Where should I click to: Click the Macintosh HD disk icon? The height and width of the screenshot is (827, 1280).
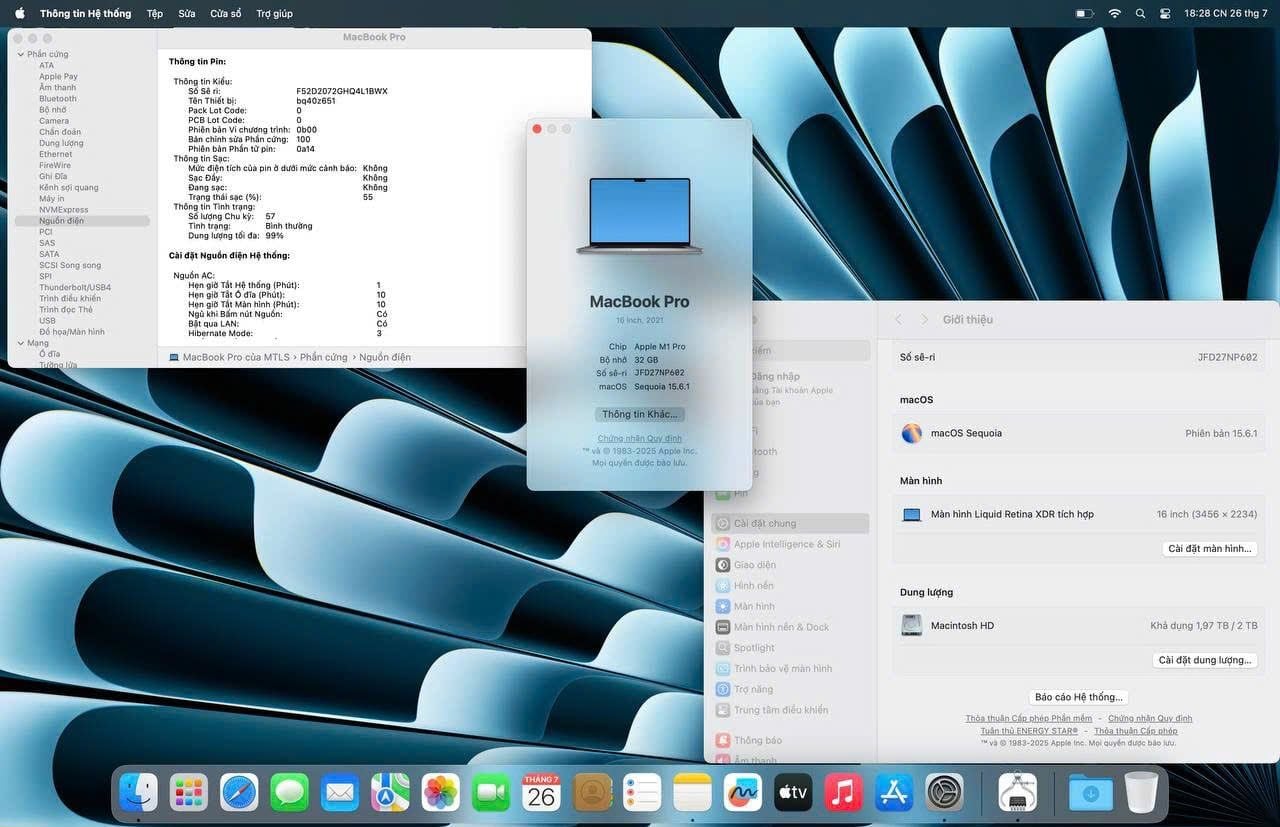(912, 625)
